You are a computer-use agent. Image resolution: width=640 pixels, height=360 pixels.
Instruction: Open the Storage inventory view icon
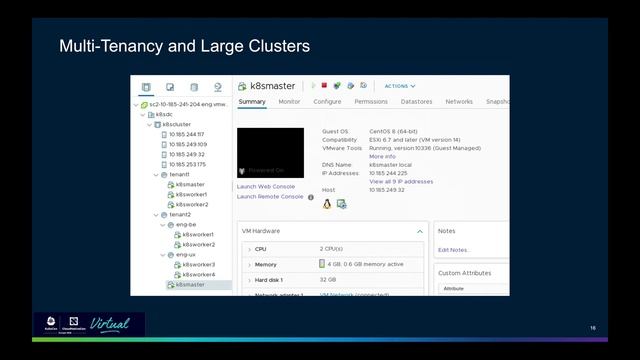coord(194,87)
